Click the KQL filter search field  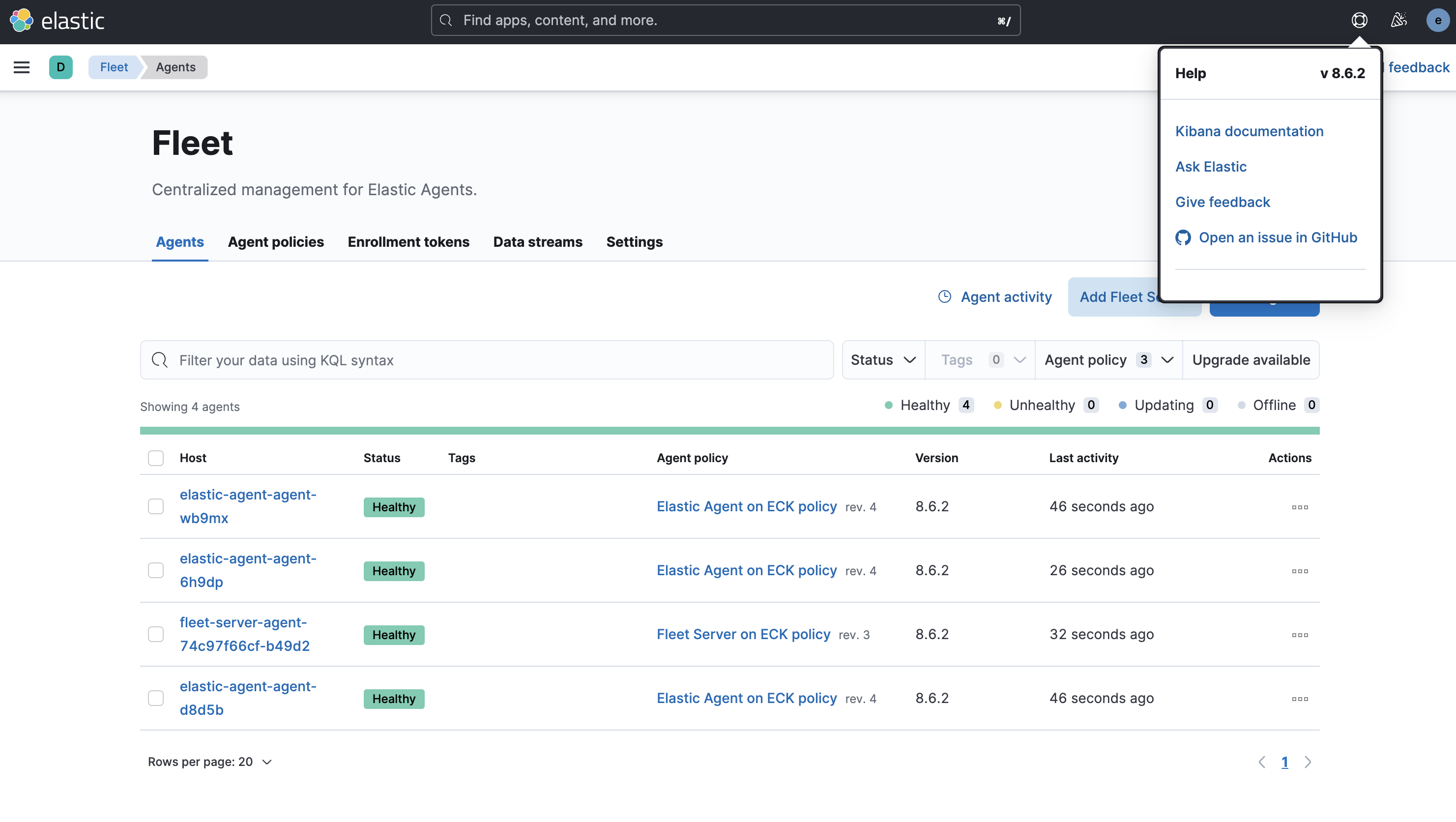[486, 360]
